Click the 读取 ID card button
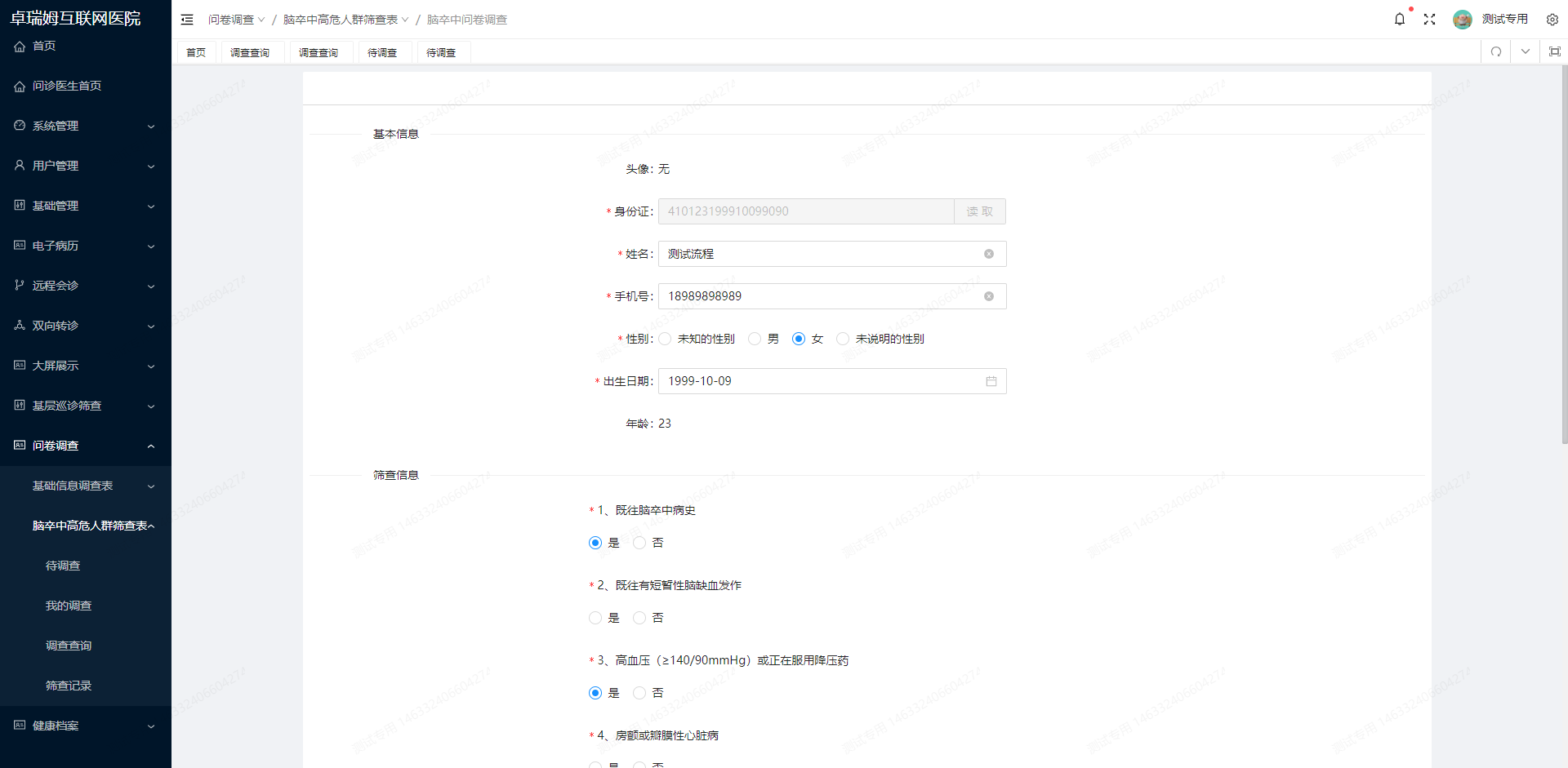The height and width of the screenshot is (768, 1568). (979, 211)
